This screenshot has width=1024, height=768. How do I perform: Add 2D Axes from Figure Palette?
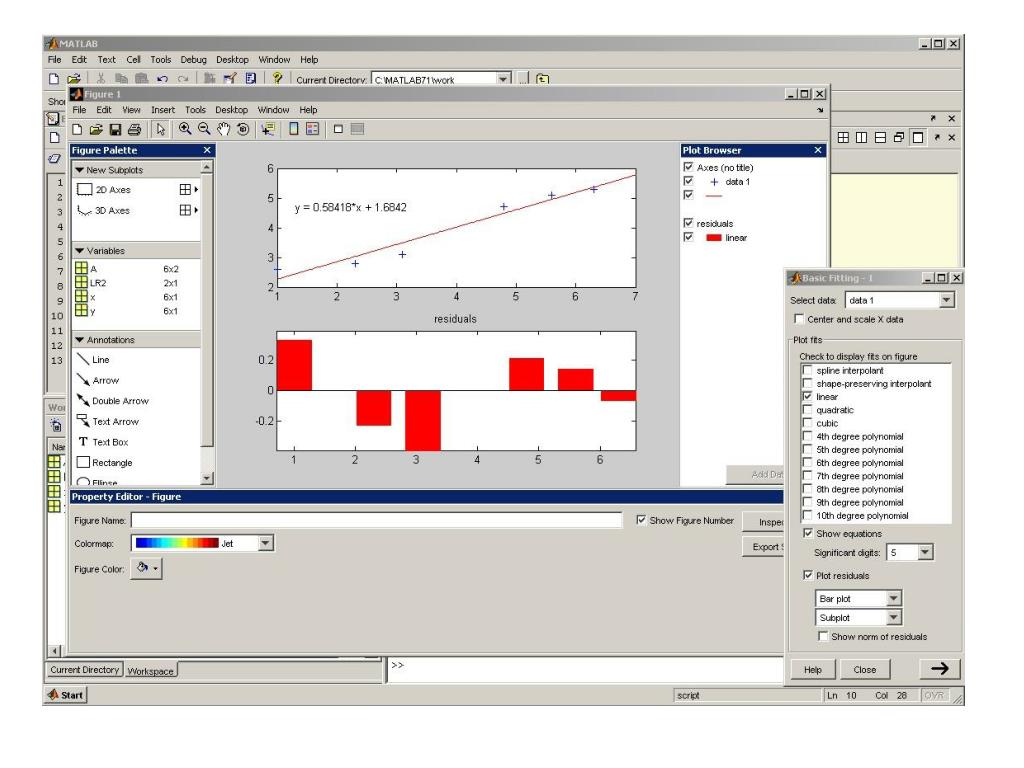coord(104,189)
